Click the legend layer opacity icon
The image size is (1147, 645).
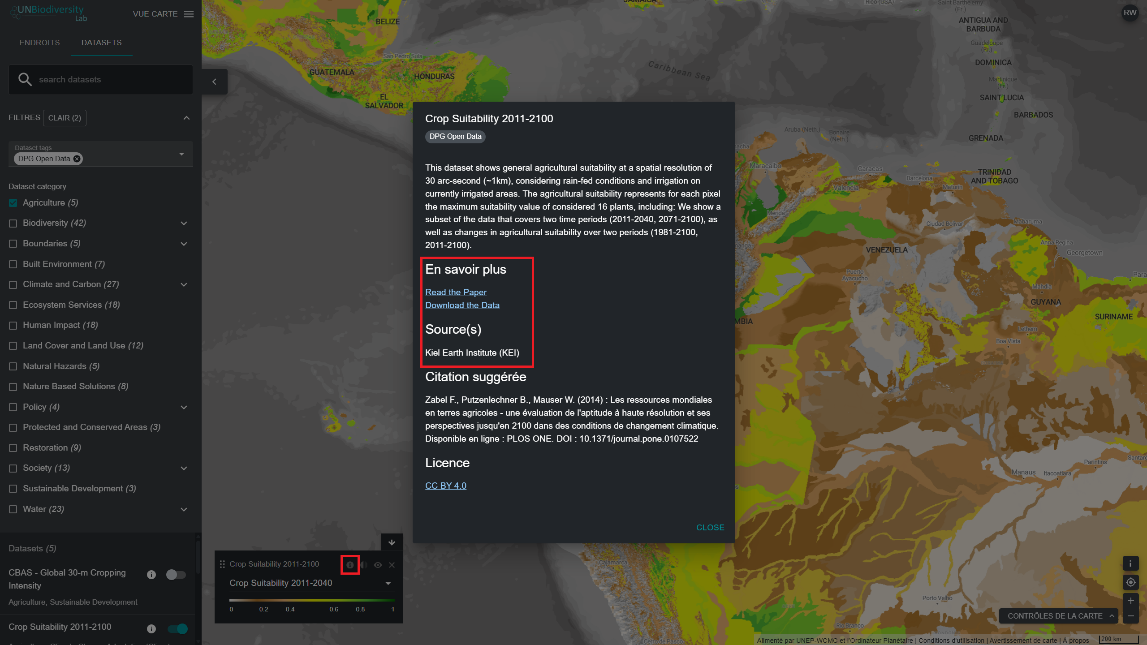364,565
